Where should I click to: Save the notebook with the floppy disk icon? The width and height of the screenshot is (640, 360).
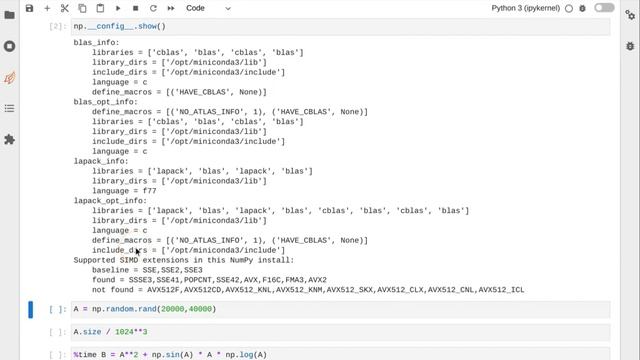[29, 8]
